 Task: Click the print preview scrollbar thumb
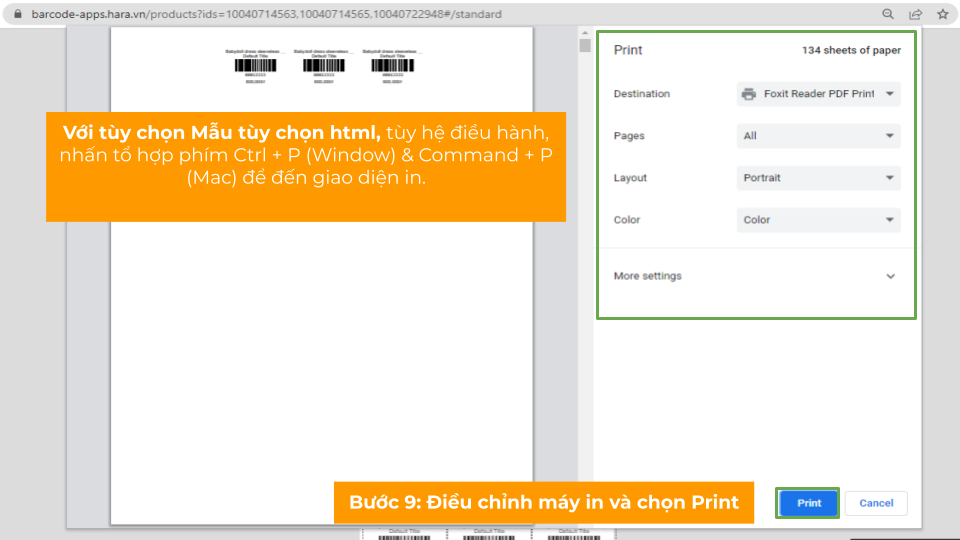[x=585, y=45]
